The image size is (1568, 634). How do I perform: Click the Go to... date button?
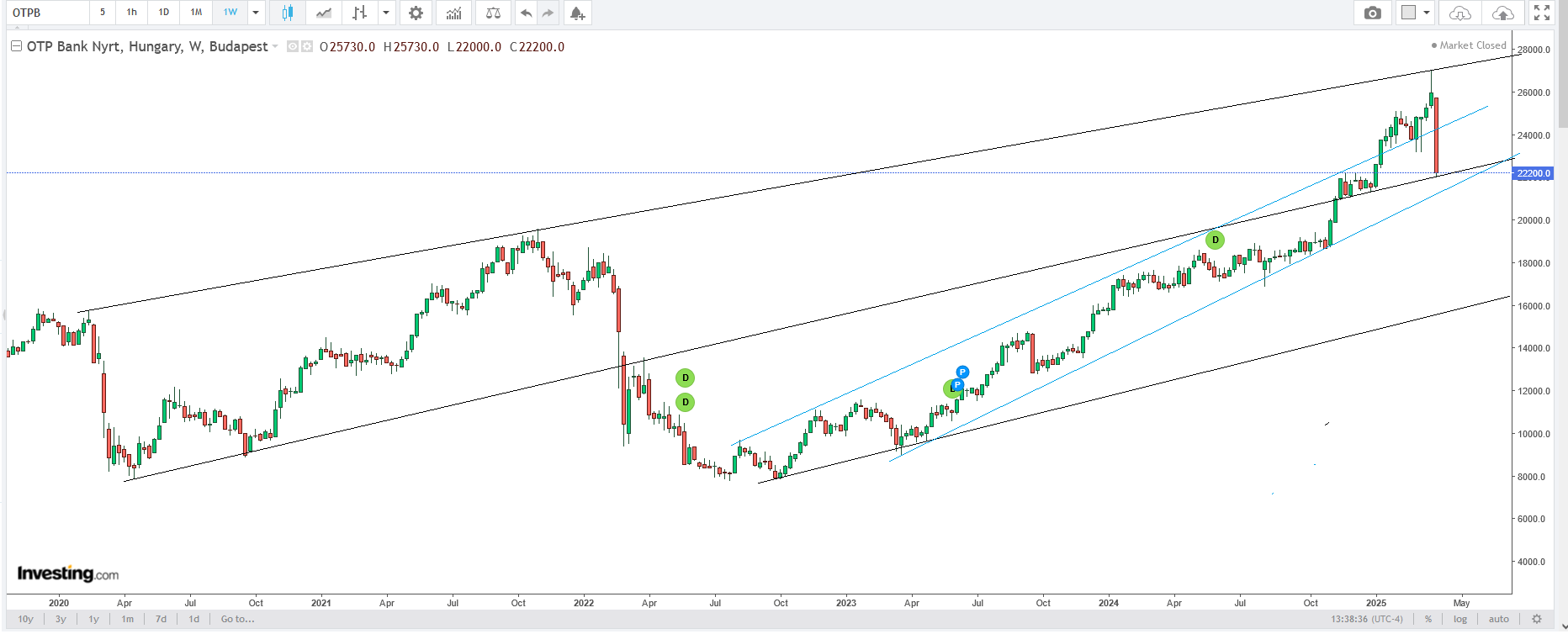tap(237, 619)
